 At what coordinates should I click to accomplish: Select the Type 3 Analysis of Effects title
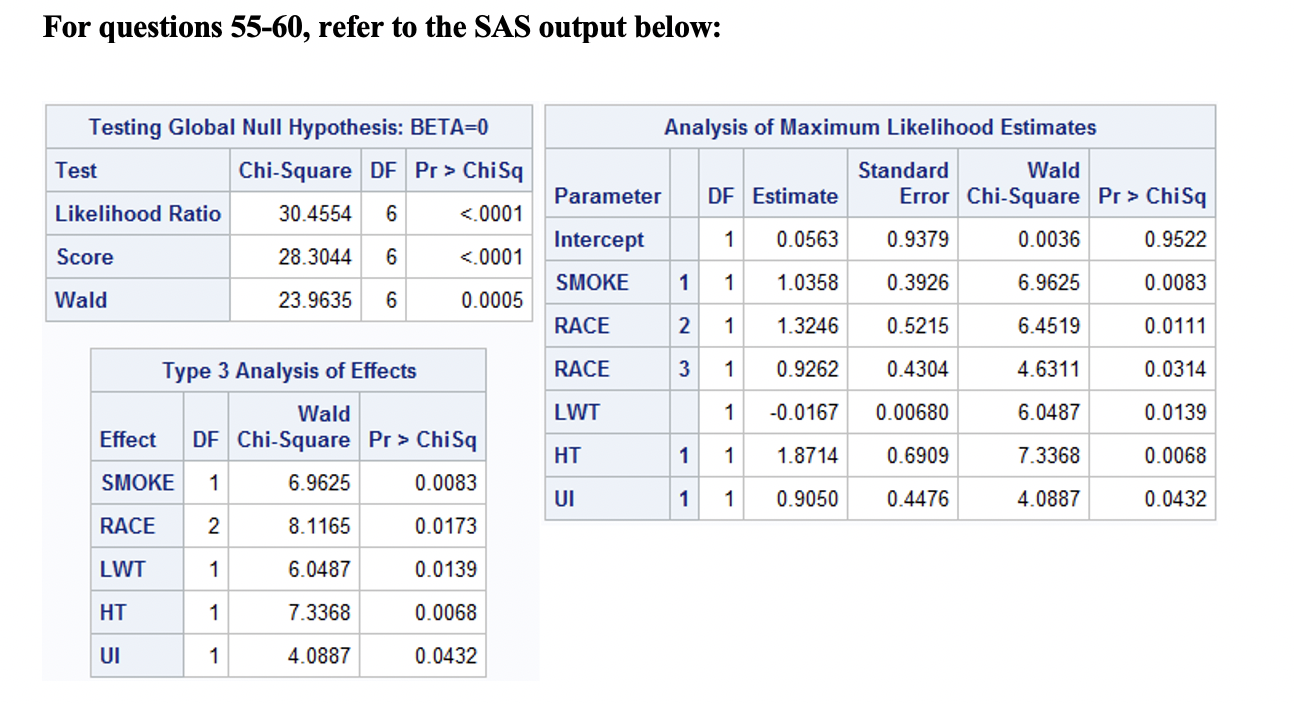pos(289,371)
